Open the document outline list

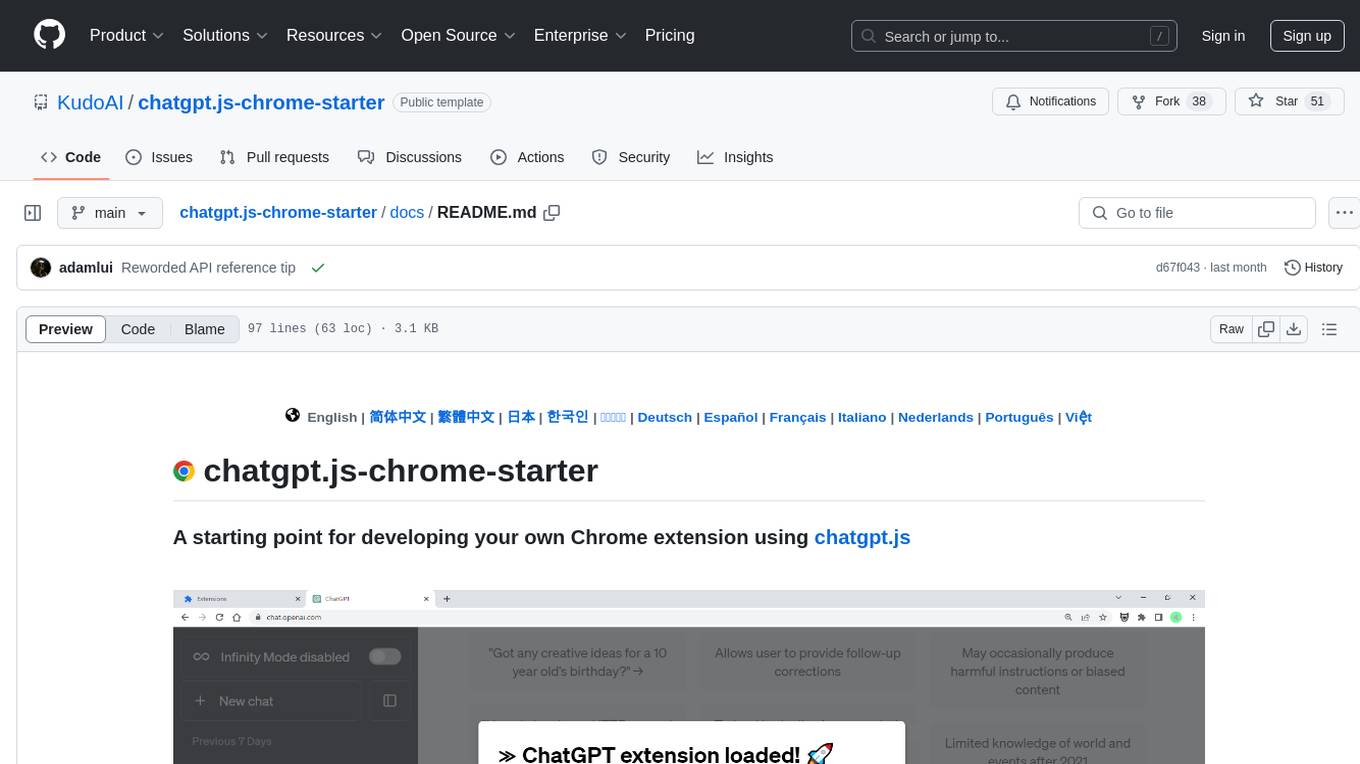tap(1330, 329)
